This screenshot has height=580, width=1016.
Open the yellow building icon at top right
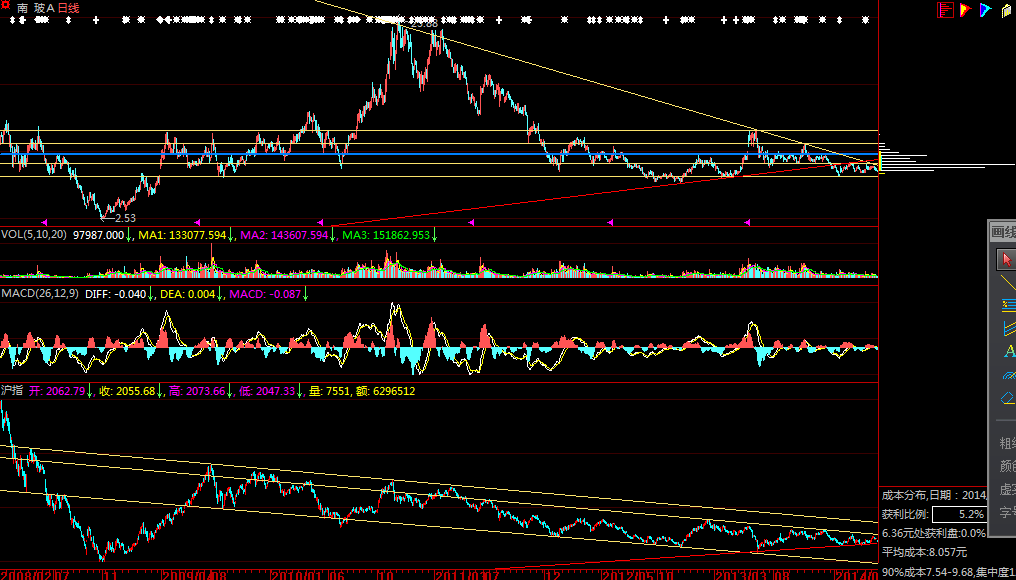coord(1006,10)
